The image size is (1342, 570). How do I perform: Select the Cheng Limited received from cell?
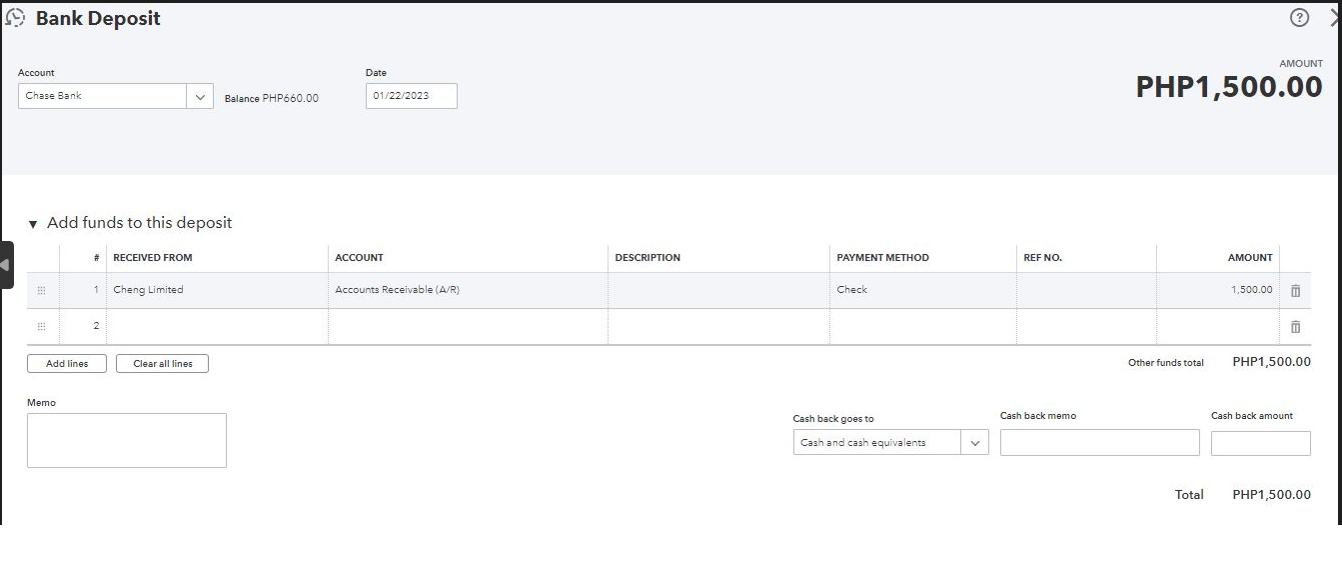[216, 290]
